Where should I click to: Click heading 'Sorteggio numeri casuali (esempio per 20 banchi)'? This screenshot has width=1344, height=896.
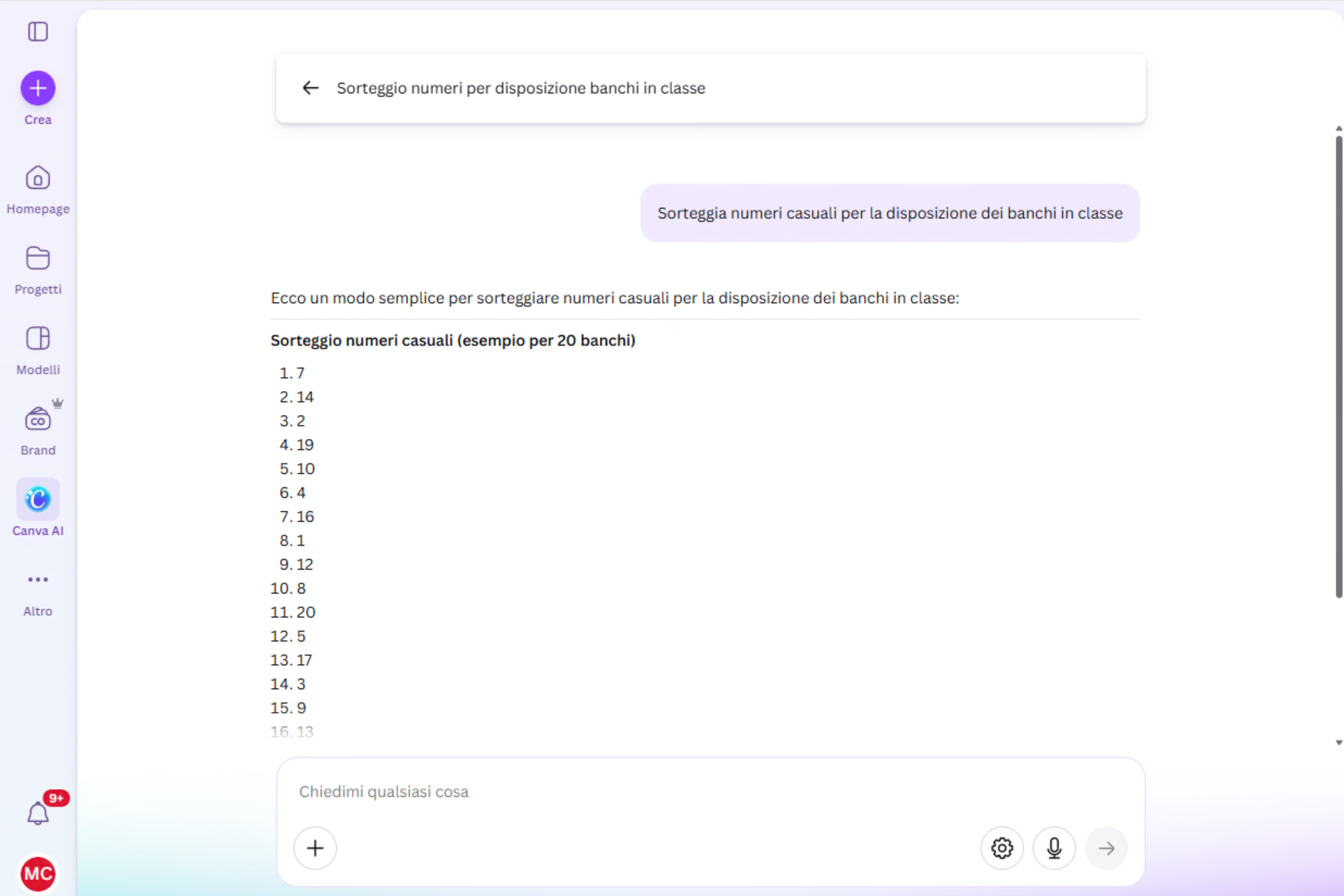pos(453,340)
